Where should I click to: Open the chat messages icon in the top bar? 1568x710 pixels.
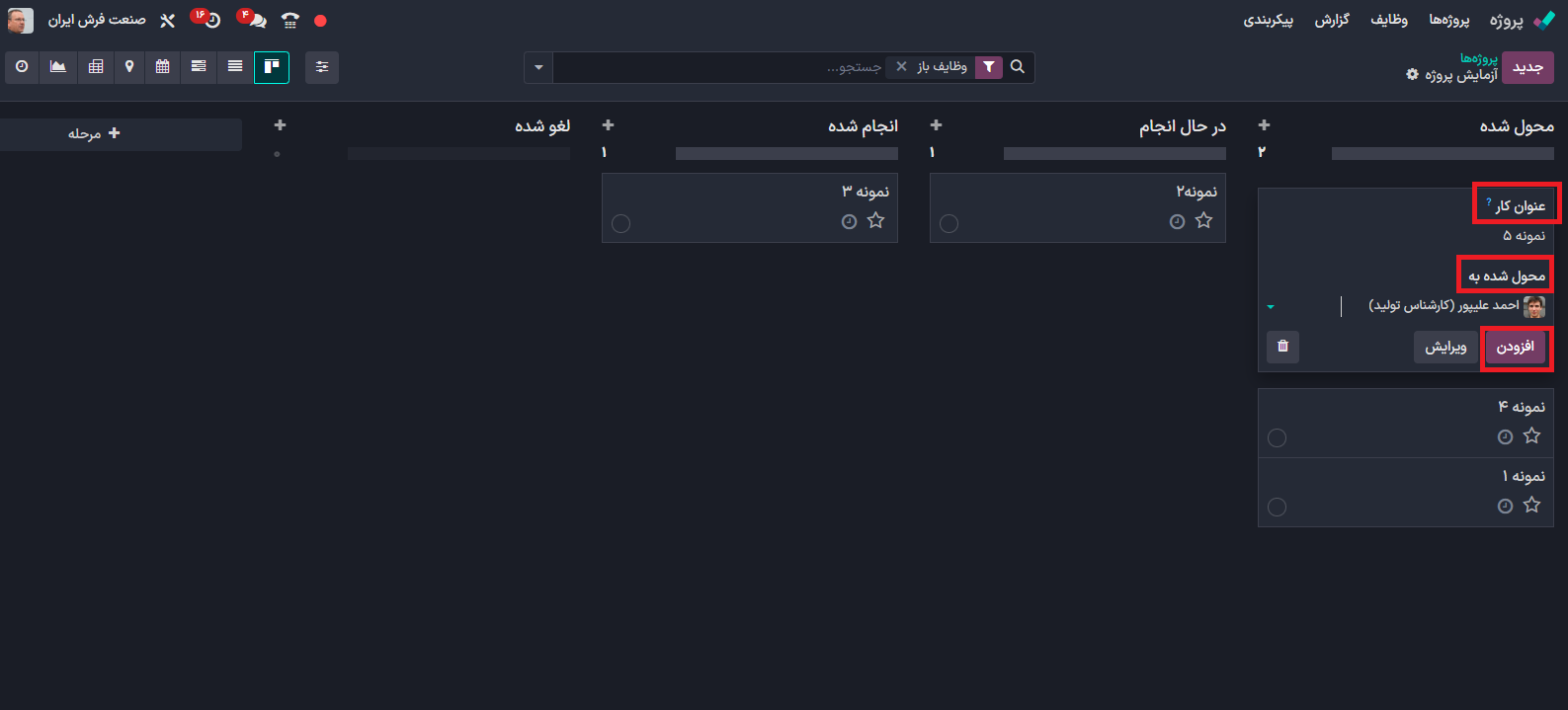pos(256,20)
